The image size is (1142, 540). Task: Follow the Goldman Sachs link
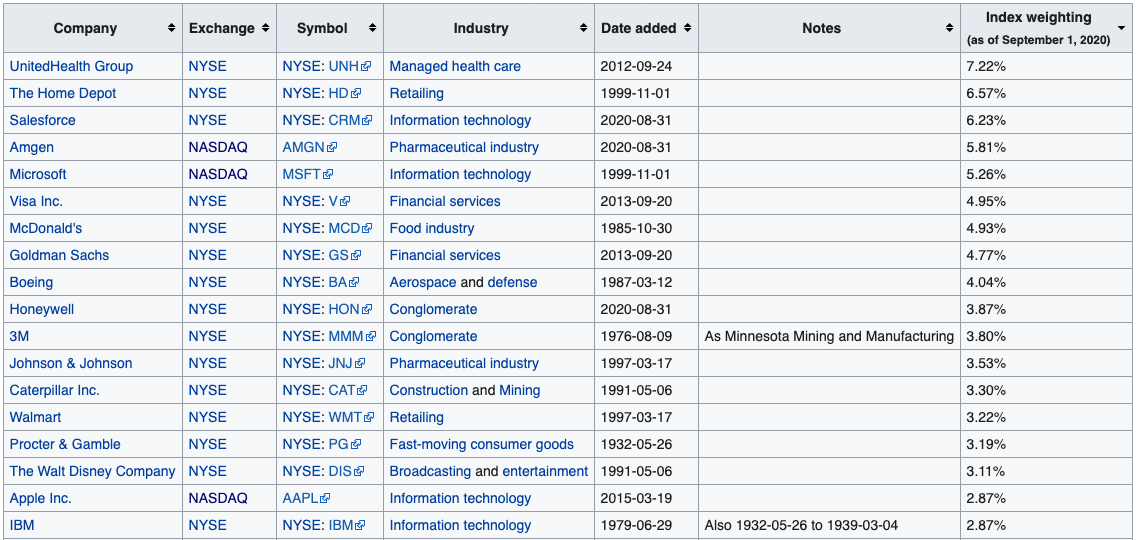tap(60, 255)
